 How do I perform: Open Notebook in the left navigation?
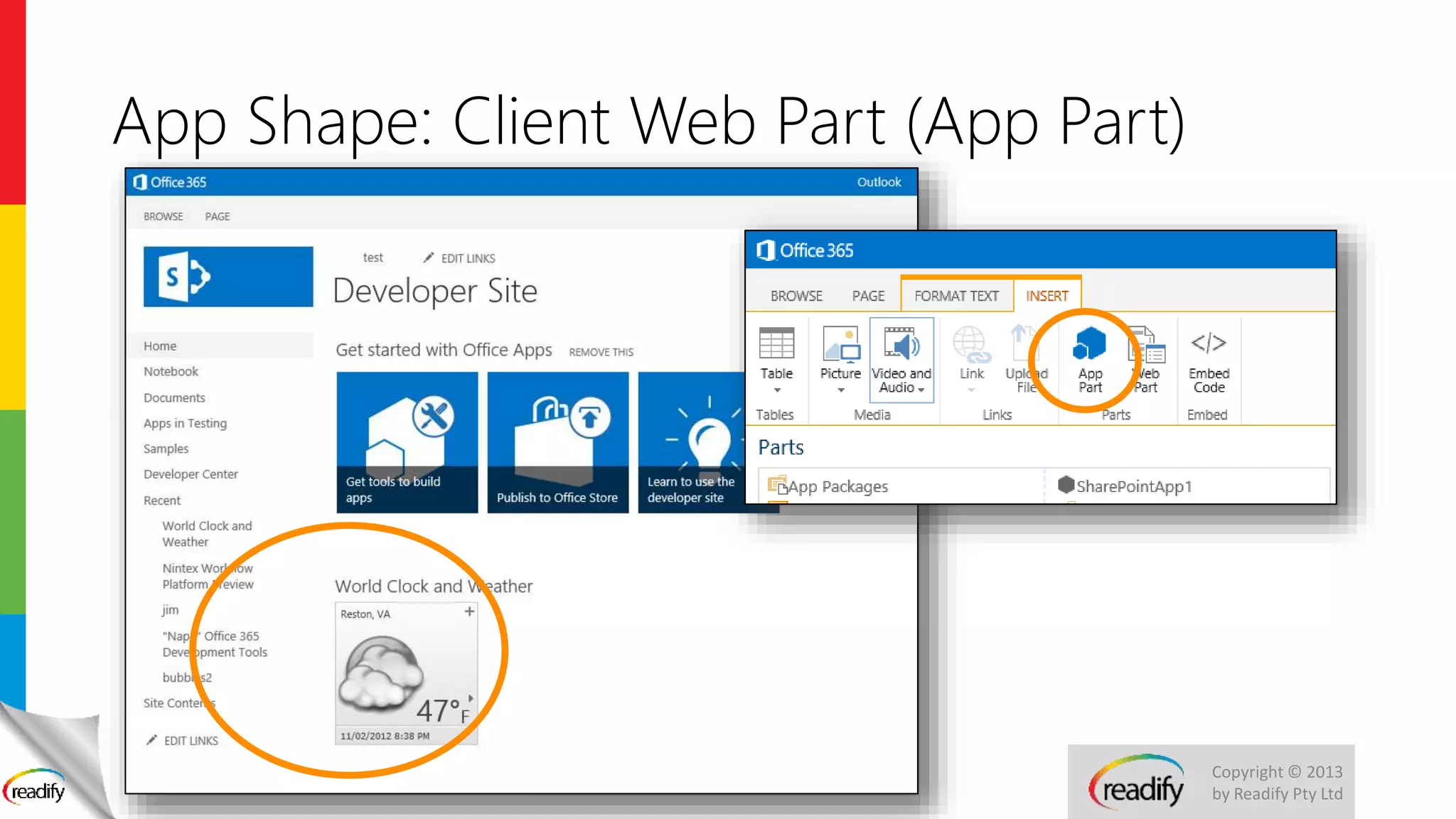pos(171,372)
